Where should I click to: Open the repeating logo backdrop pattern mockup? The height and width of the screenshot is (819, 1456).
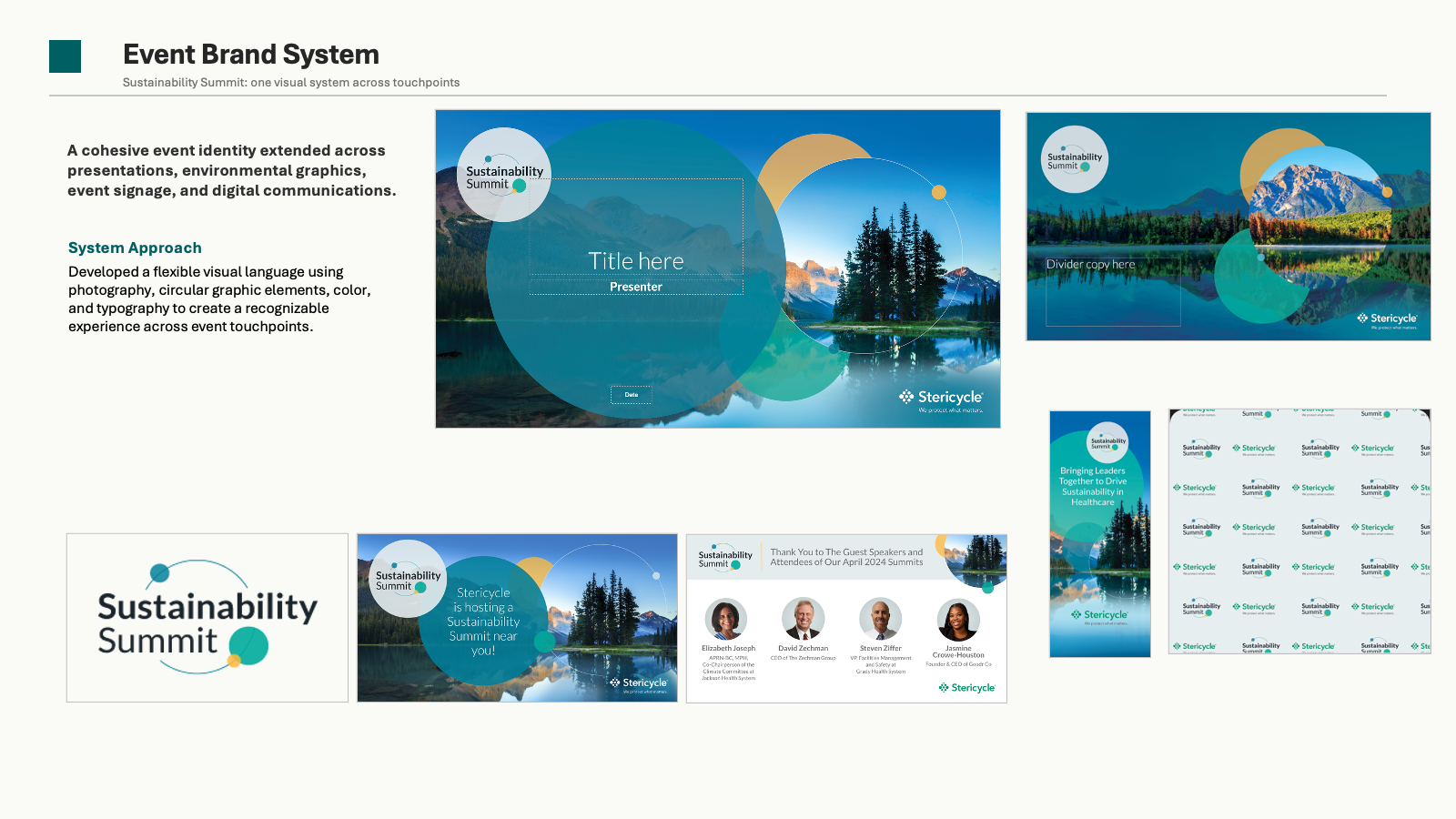1299,531
